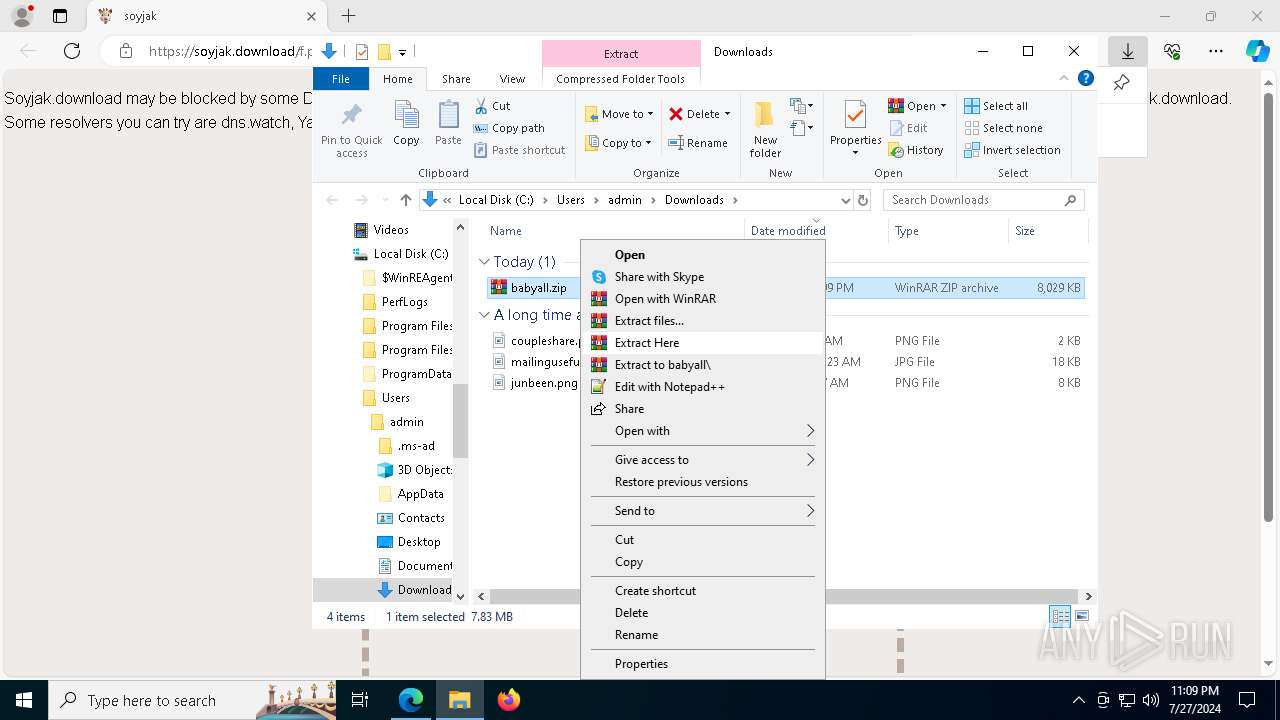Click New folder icon in ribbon
The height and width of the screenshot is (720, 1280).
click(x=765, y=129)
